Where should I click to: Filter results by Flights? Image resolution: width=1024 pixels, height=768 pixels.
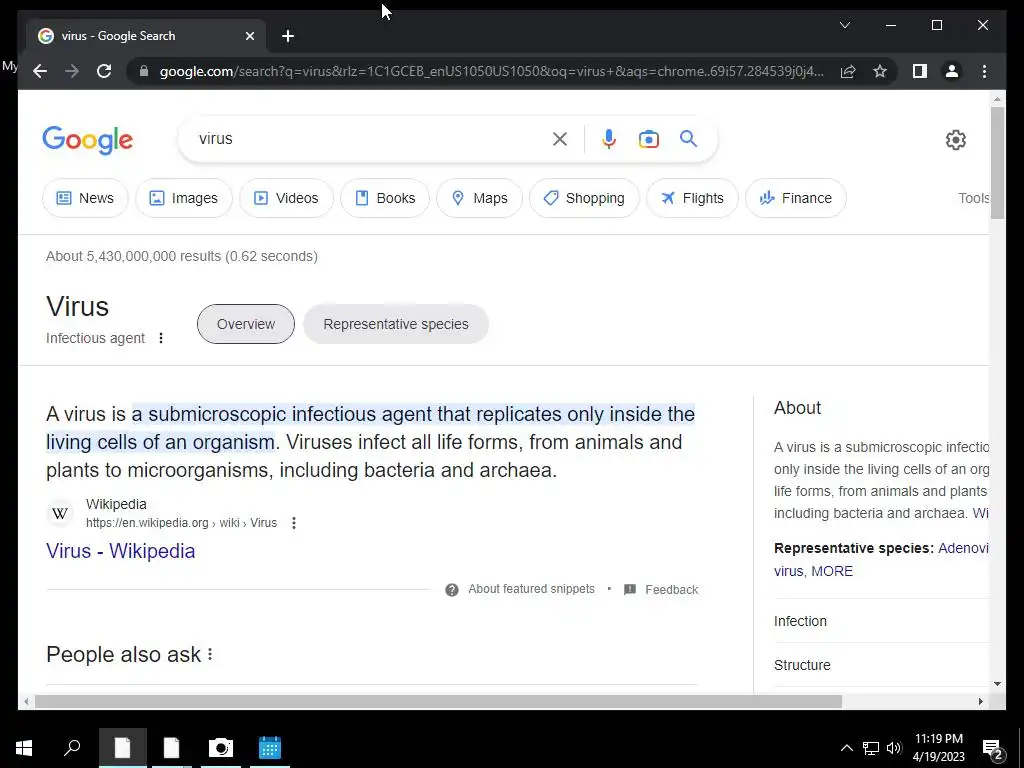692,198
